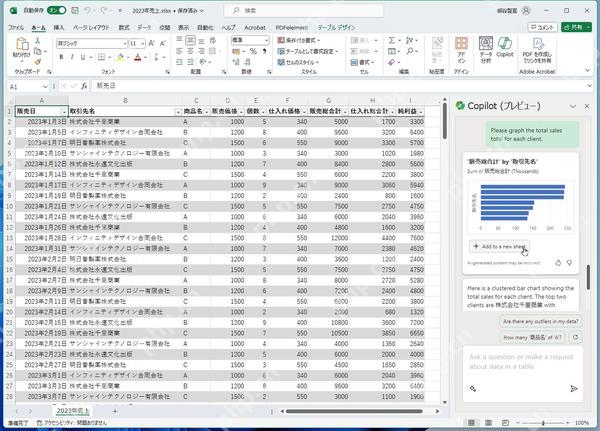Switch to the Page Layout ribbon tab
This screenshot has width=600, height=431.
(x=91, y=28)
